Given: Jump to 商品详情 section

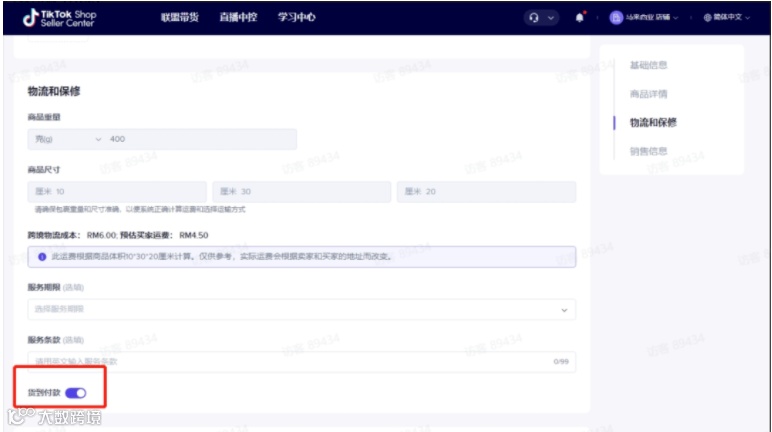Looking at the screenshot, I should click(x=648, y=94).
